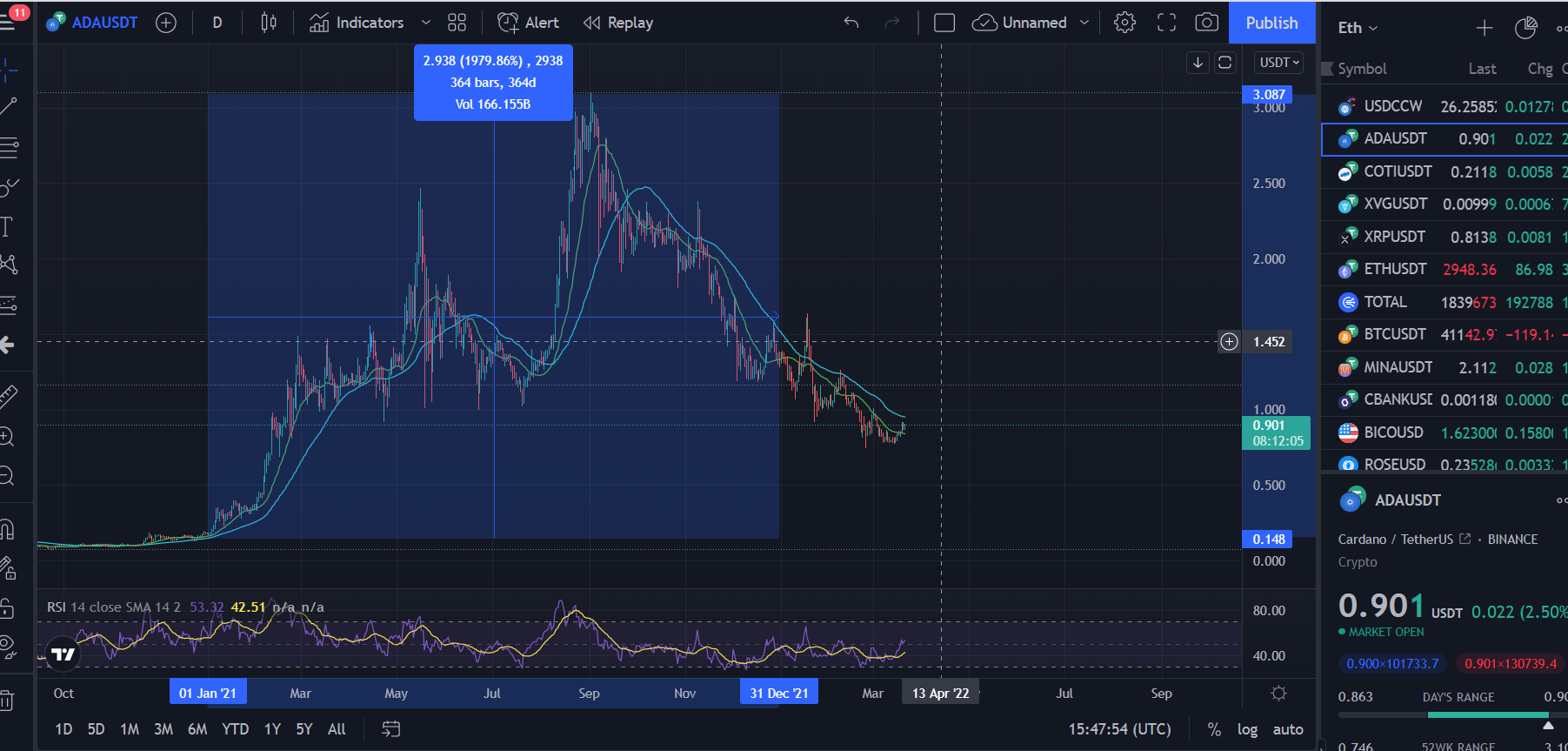Open the Indicators dialog

[357, 23]
